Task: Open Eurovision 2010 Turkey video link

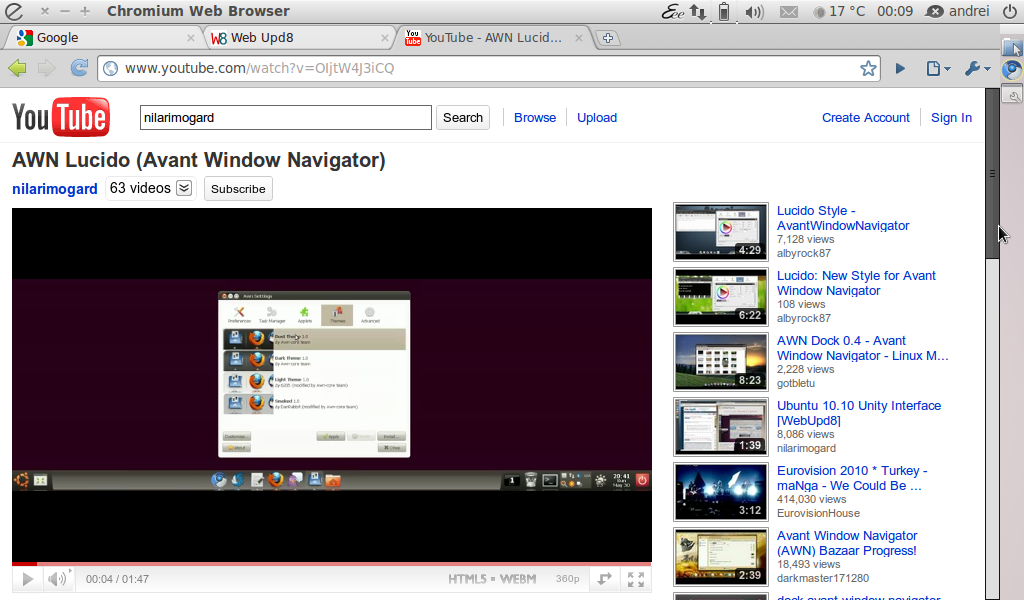Action: pos(852,478)
